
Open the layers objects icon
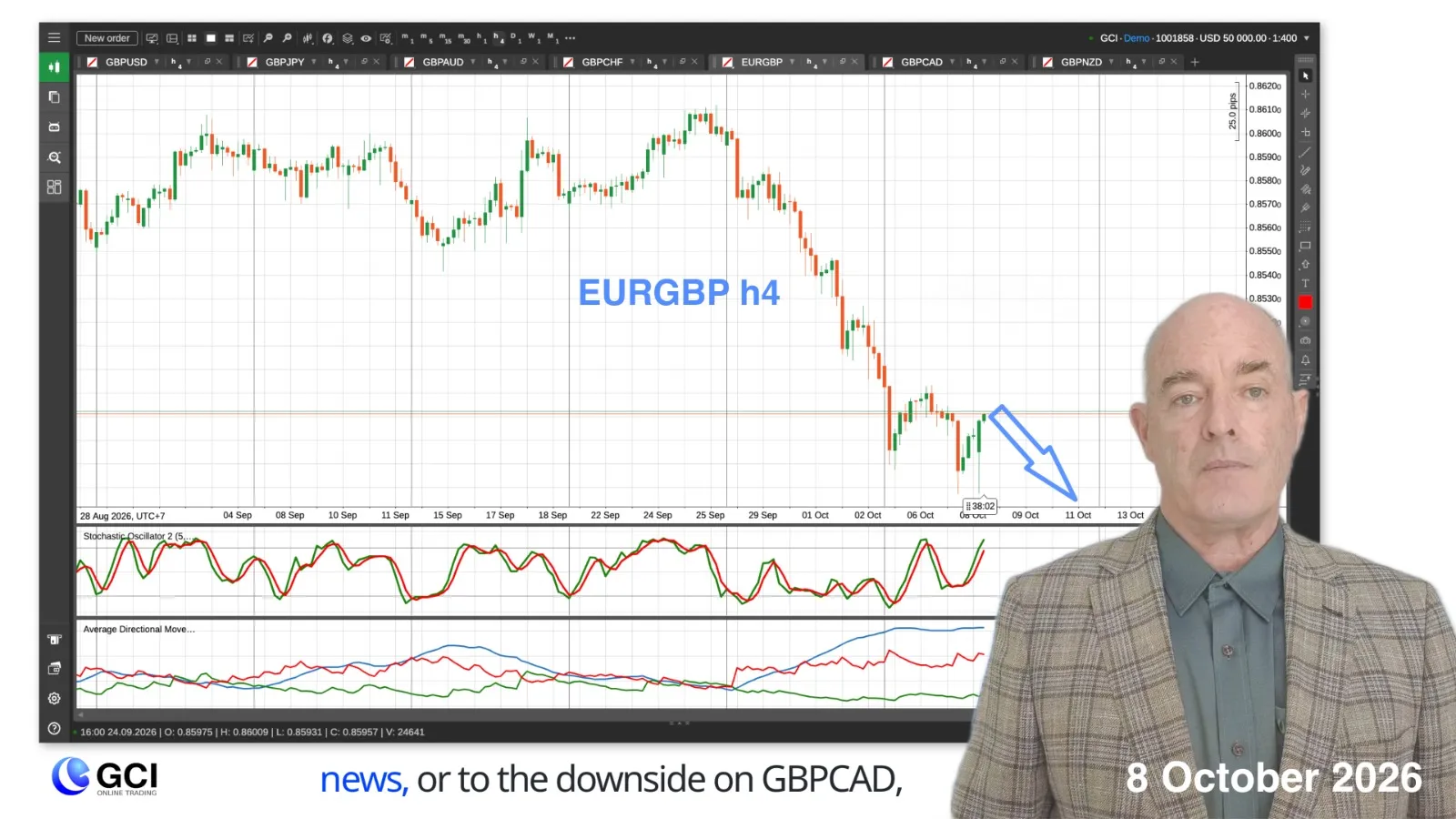pos(347,38)
